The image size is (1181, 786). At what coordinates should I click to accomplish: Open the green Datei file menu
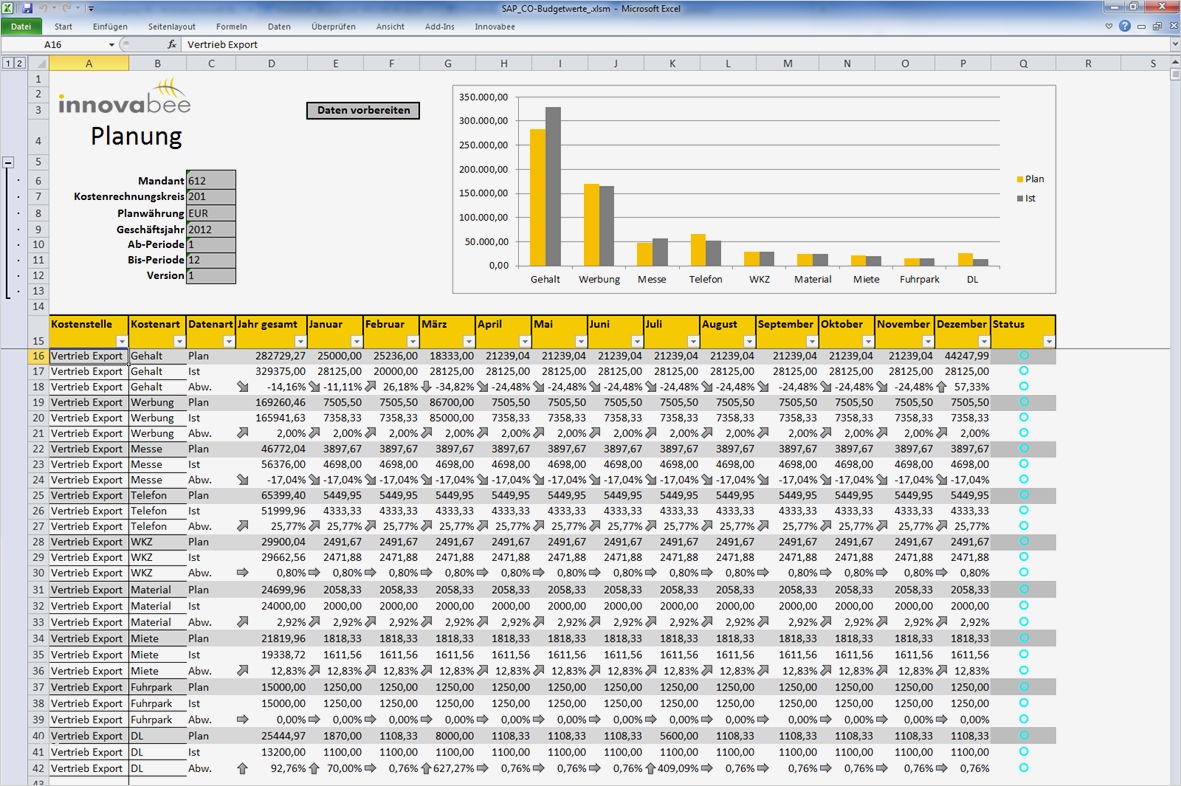pyautogui.click(x=21, y=27)
